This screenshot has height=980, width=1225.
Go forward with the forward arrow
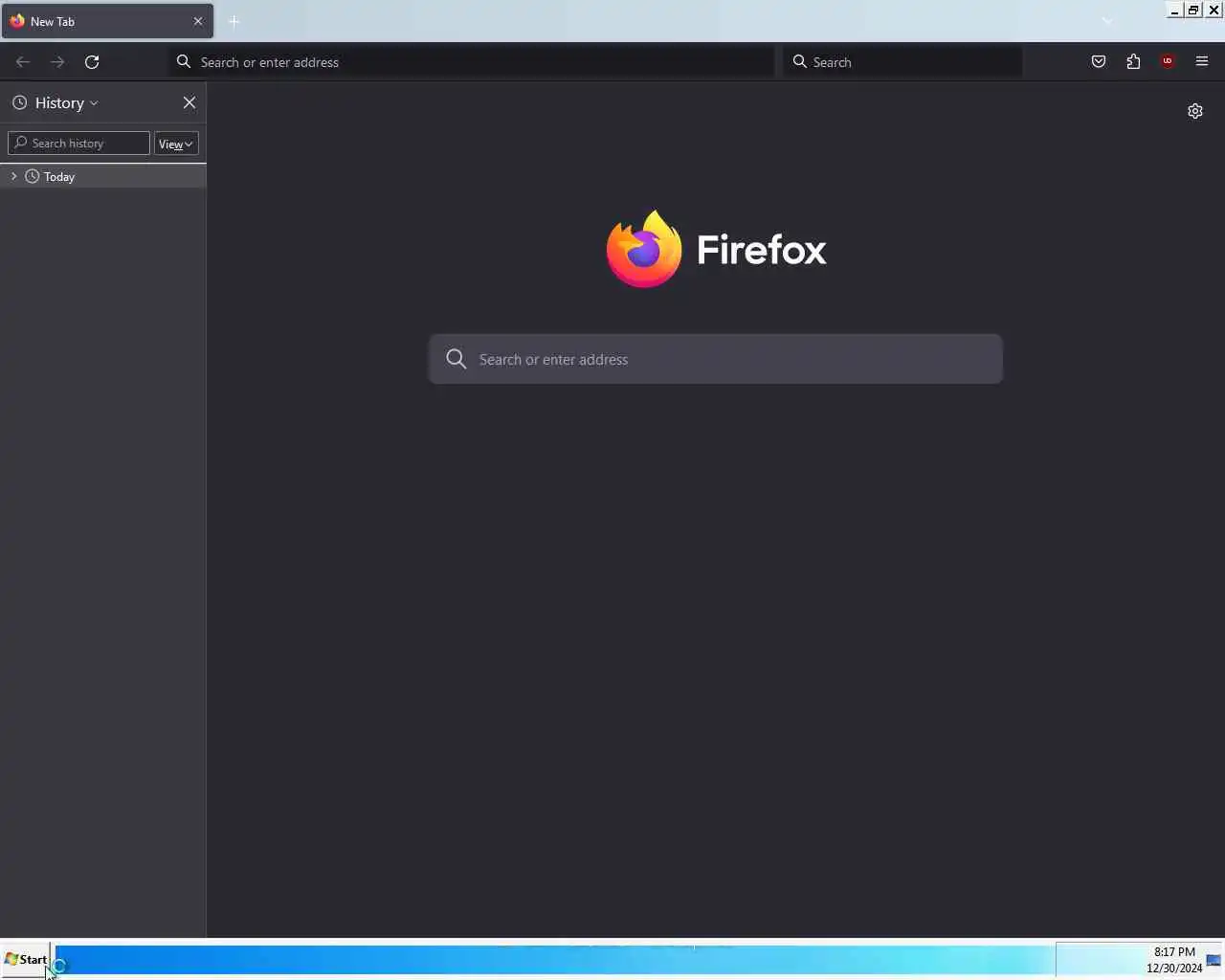(57, 62)
